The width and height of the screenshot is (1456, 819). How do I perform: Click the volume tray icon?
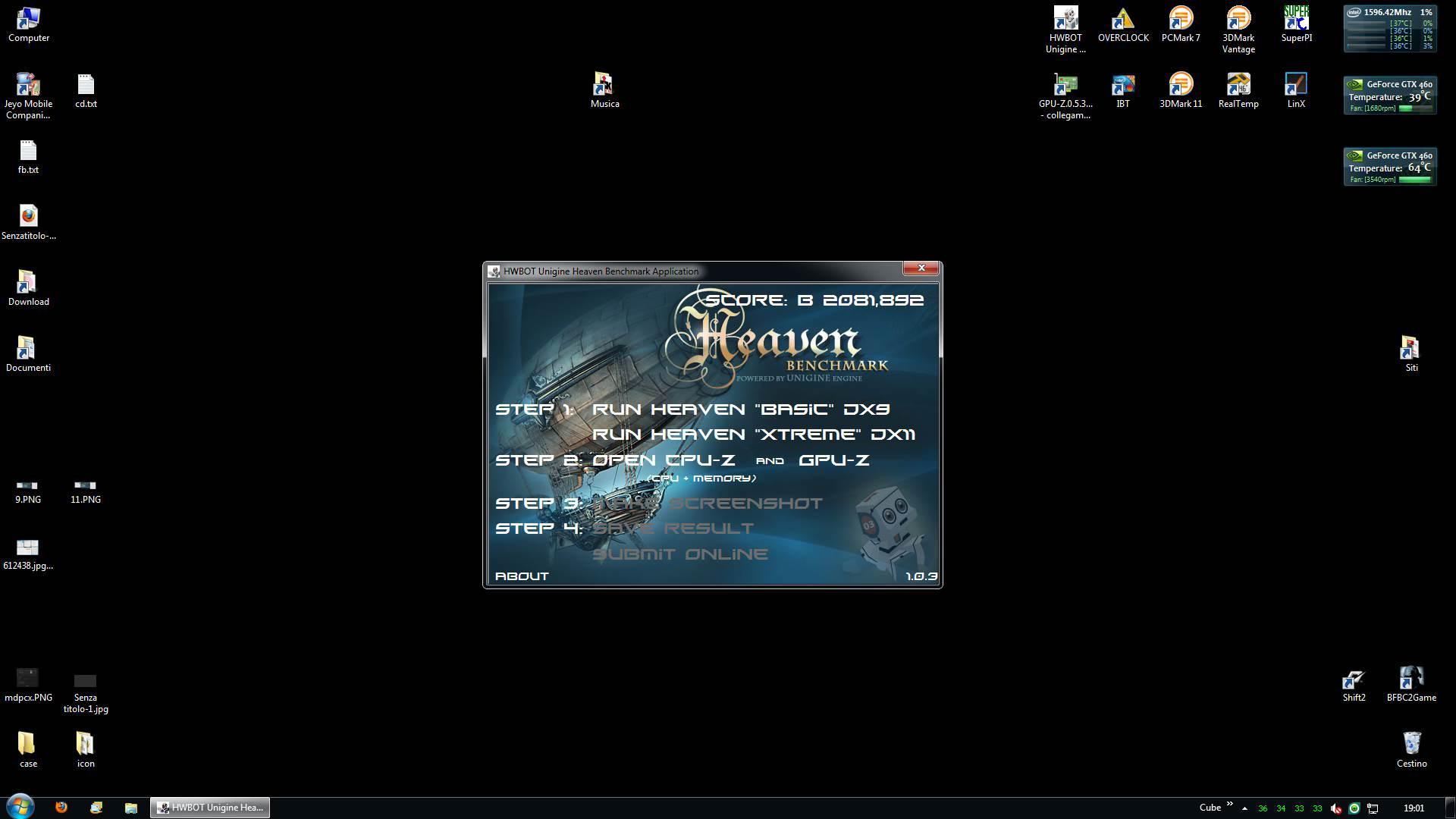1336,808
